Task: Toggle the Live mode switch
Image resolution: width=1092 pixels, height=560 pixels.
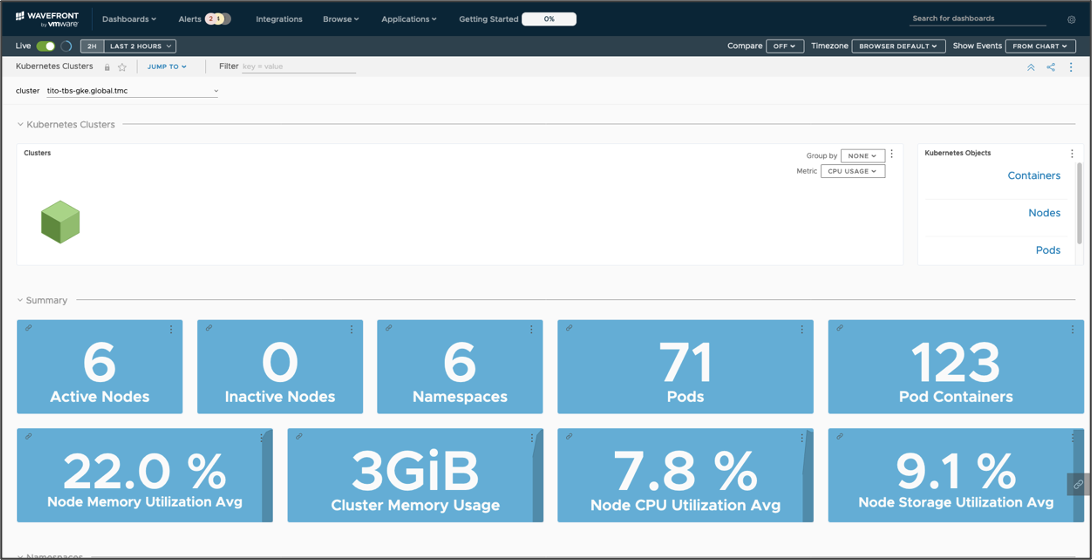Action: pos(46,46)
